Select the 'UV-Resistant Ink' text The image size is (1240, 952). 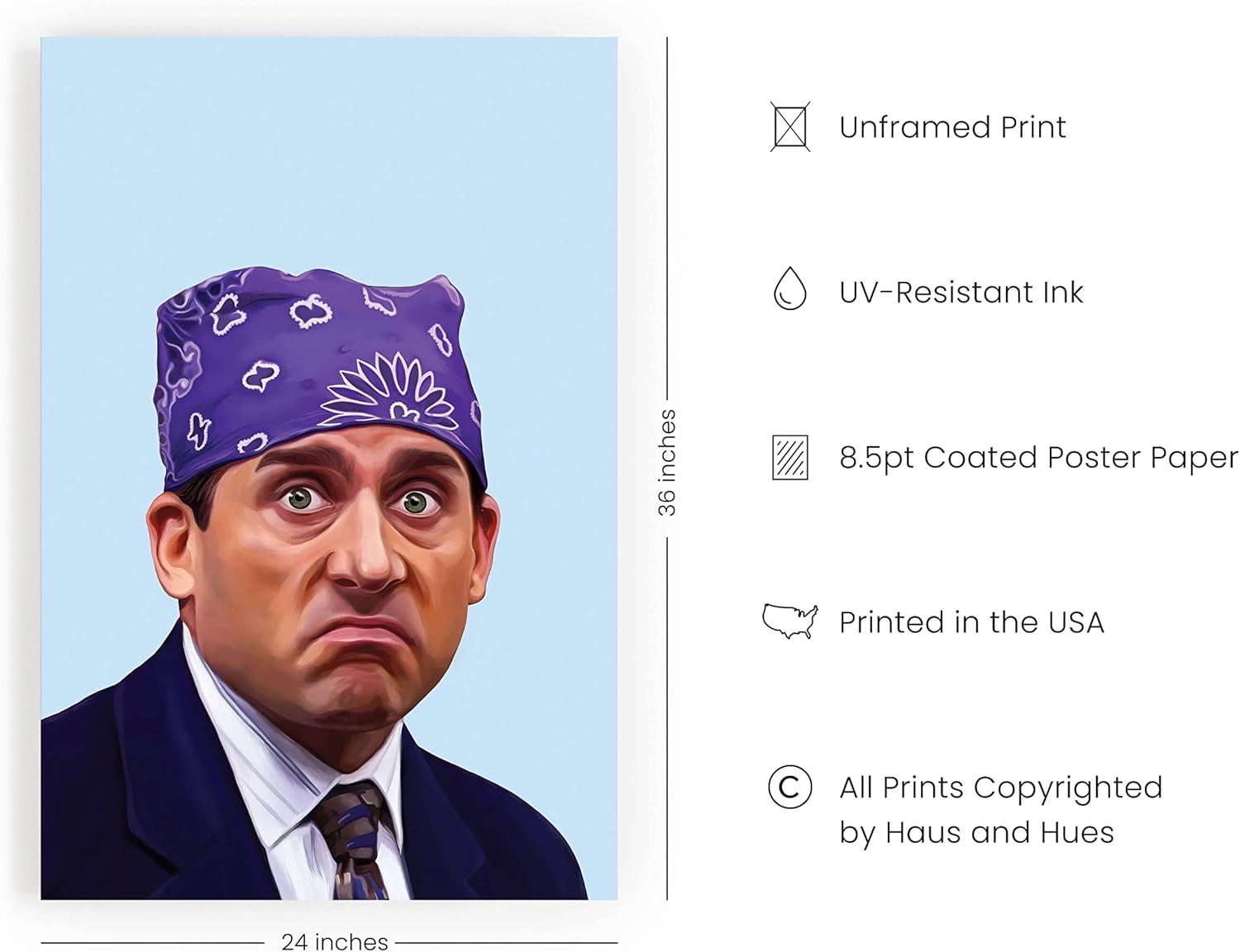(x=961, y=293)
